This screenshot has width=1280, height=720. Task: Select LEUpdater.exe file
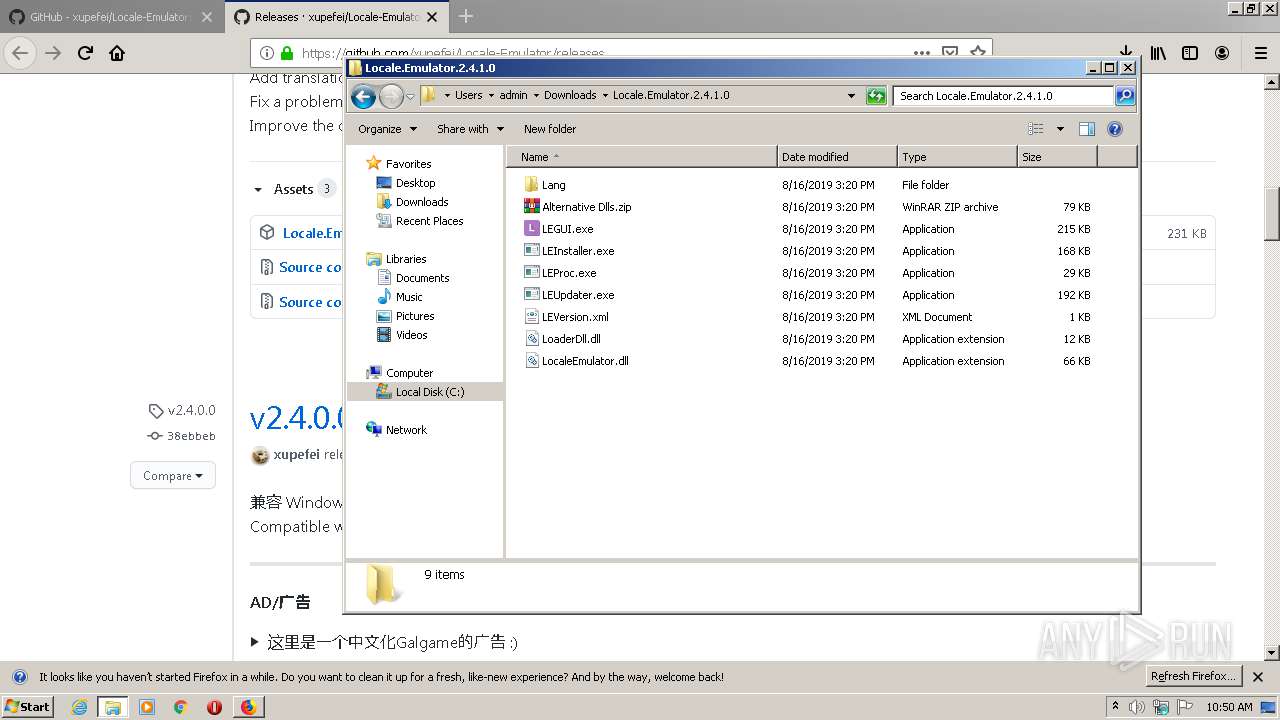pyautogui.click(x=569, y=295)
